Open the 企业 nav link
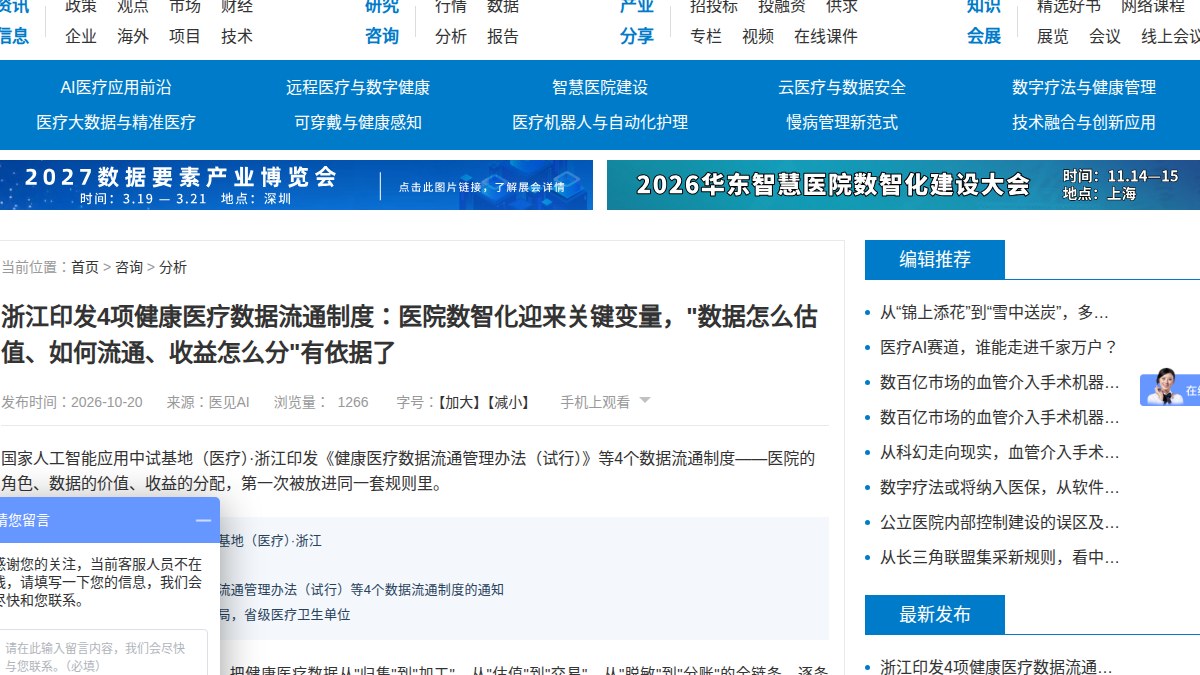1200x675 pixels. (81, 36)
